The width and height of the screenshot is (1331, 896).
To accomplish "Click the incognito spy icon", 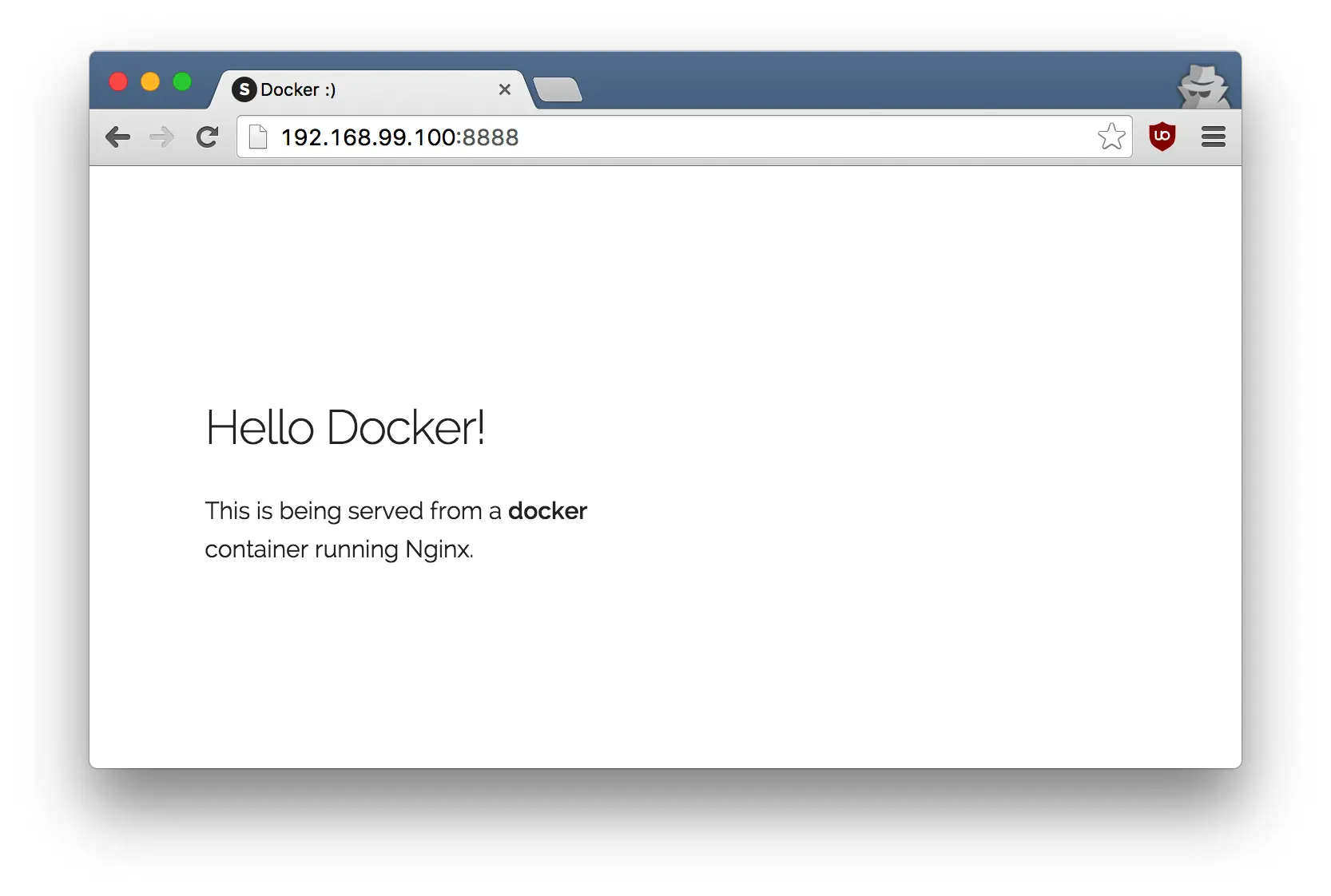I will pos(1203,87).
